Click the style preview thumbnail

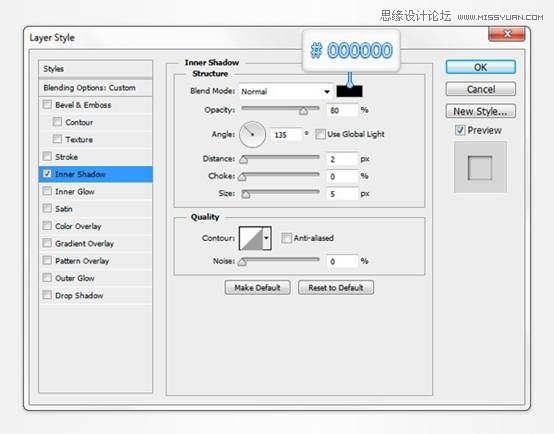click(x=480, y=167)
